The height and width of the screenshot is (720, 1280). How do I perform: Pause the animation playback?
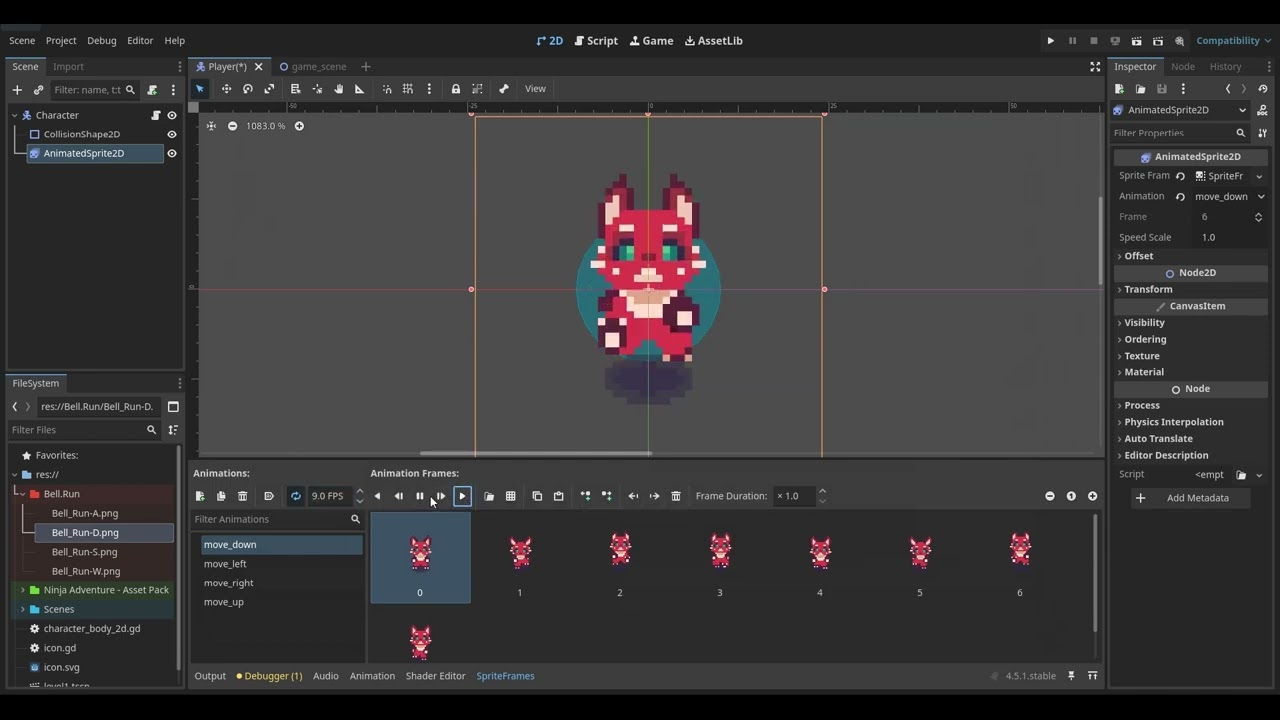point(420,496)
